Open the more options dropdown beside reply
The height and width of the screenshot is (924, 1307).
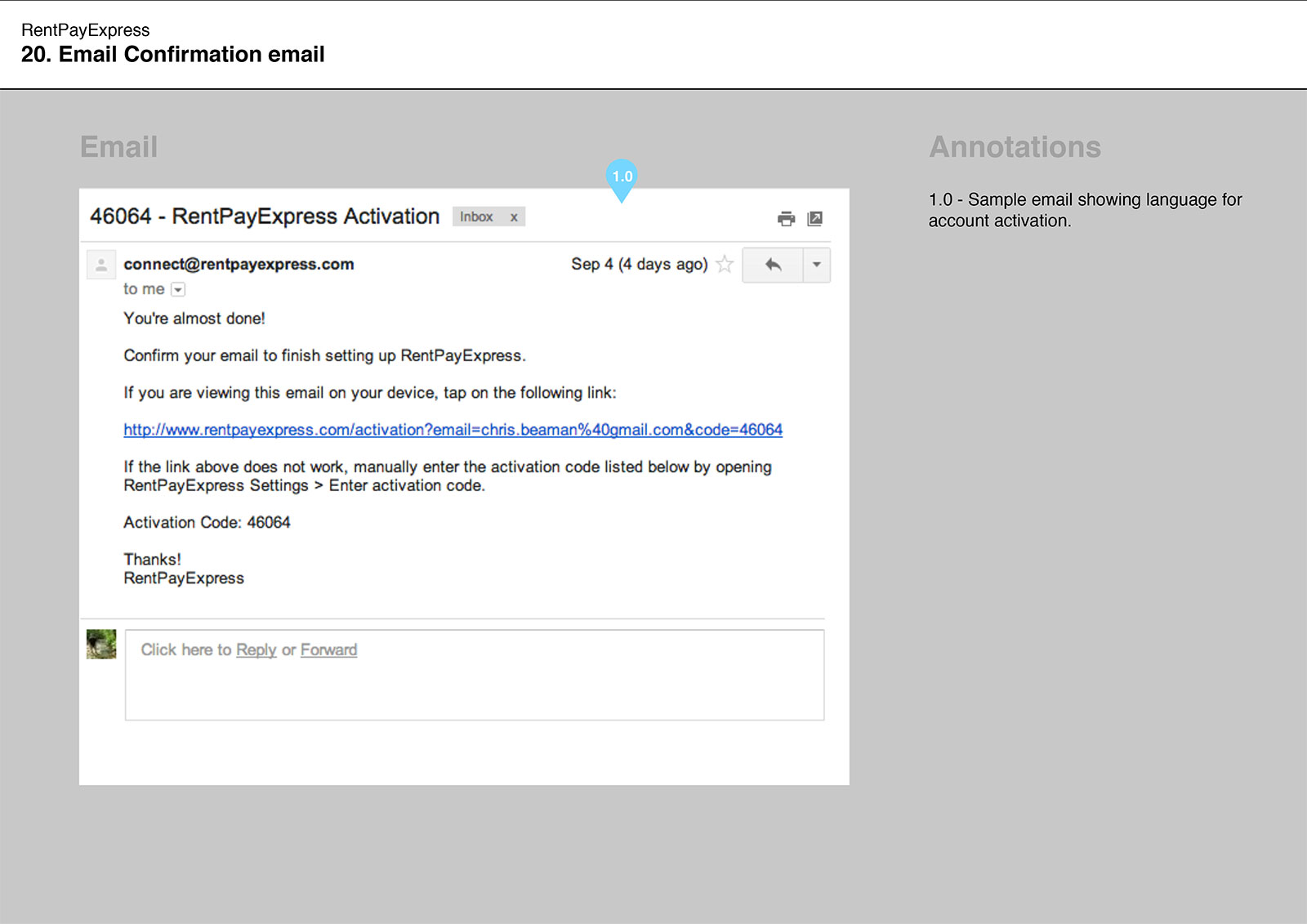pyautogui.click(x=816, y=265)
